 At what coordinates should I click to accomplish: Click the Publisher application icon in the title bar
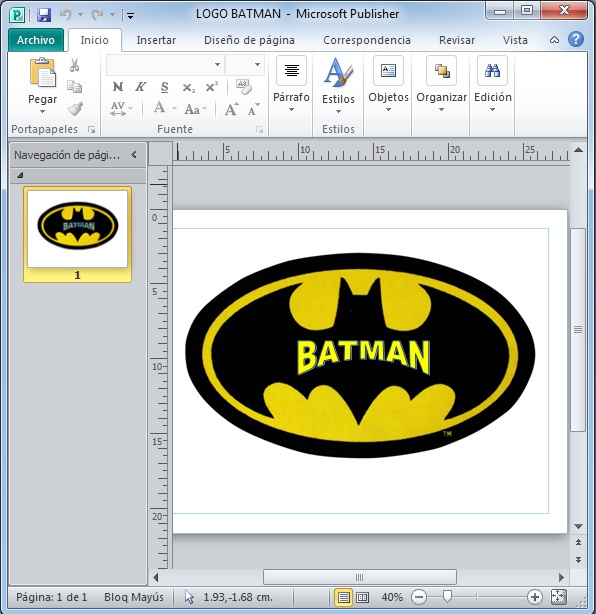(17, 15)
